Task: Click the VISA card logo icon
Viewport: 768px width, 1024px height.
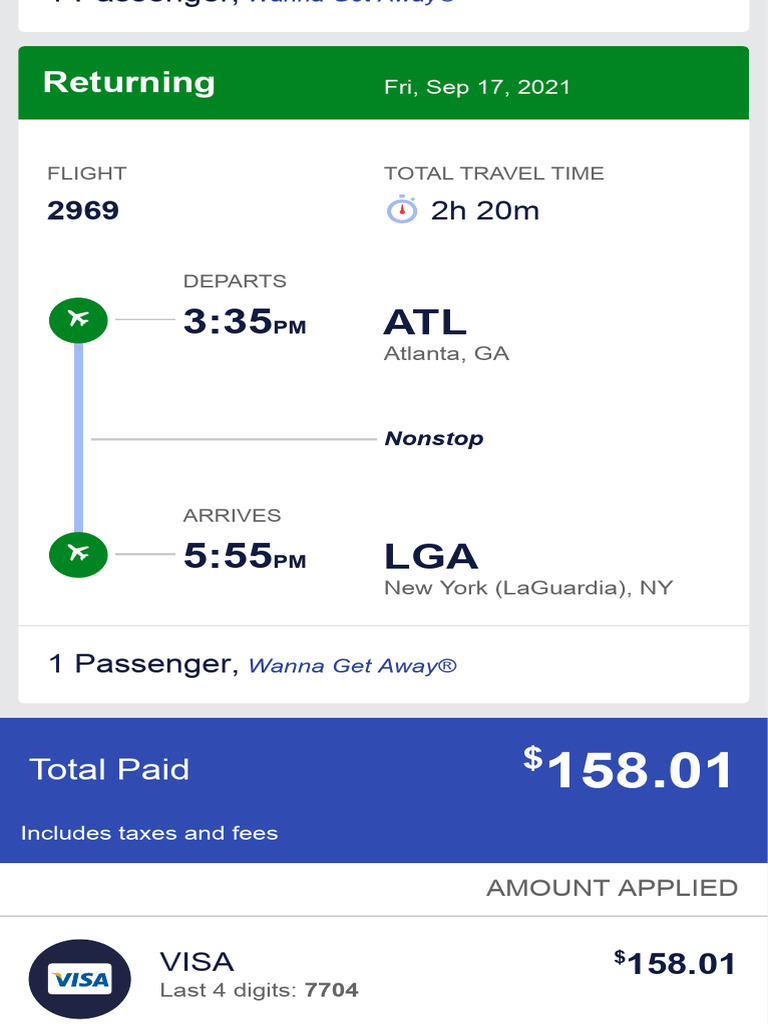Action: 80,980
